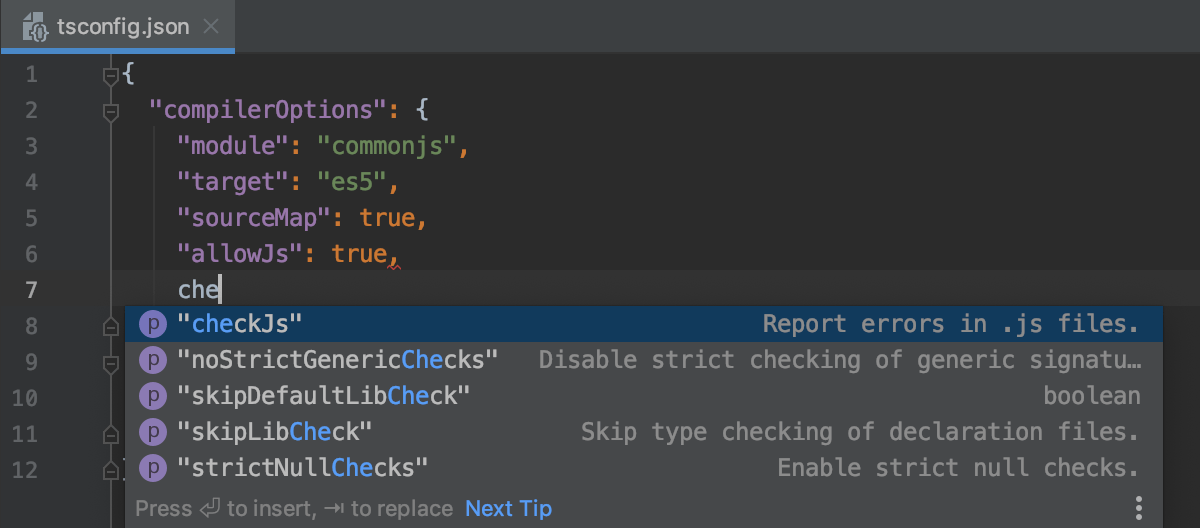Viewport: 1200px width, 528px height.
Task: Click the "es5" value
Action: pos(352,182)
